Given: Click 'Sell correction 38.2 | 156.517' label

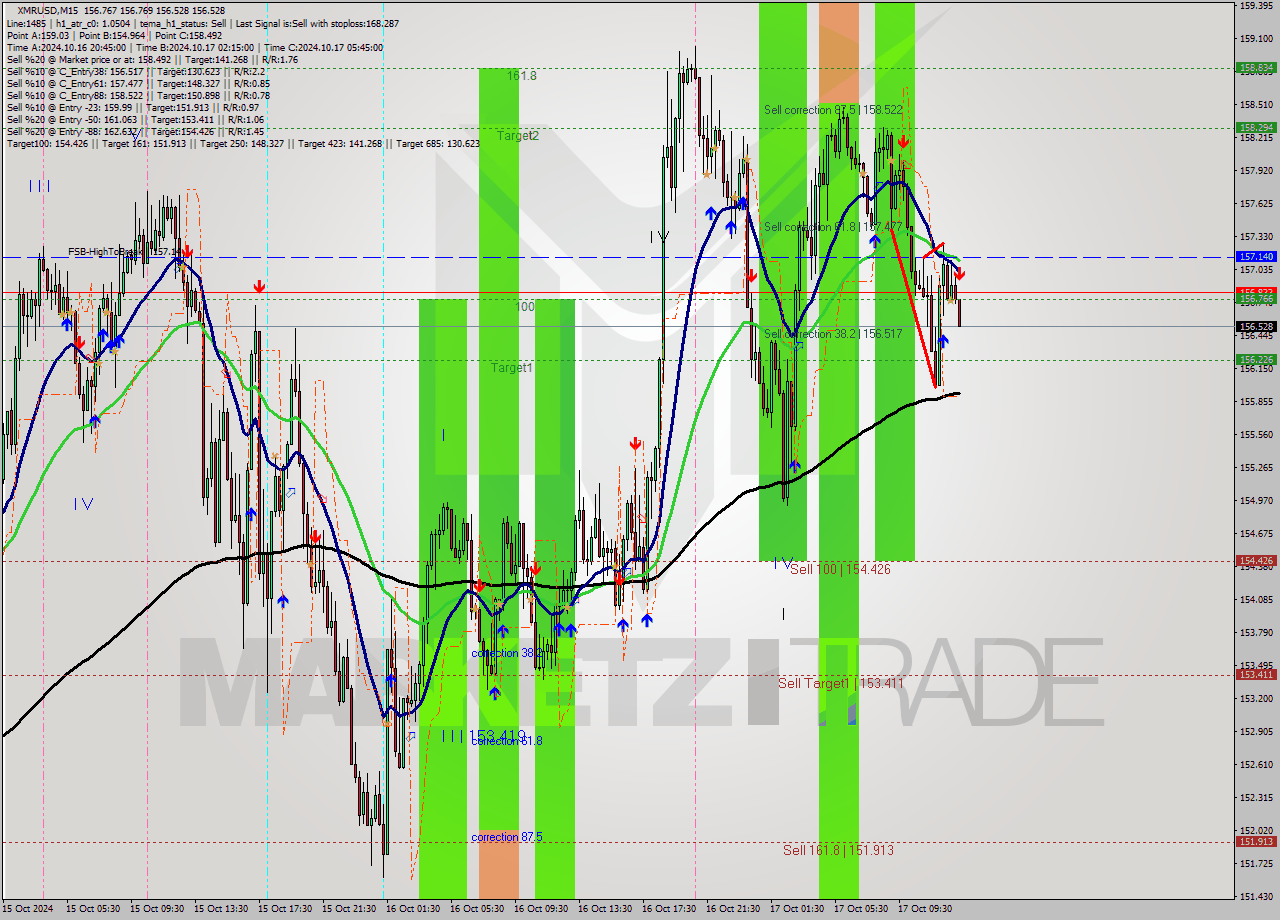Looking at the screenshot, I should pyautogui.click(x=833, y=334).
